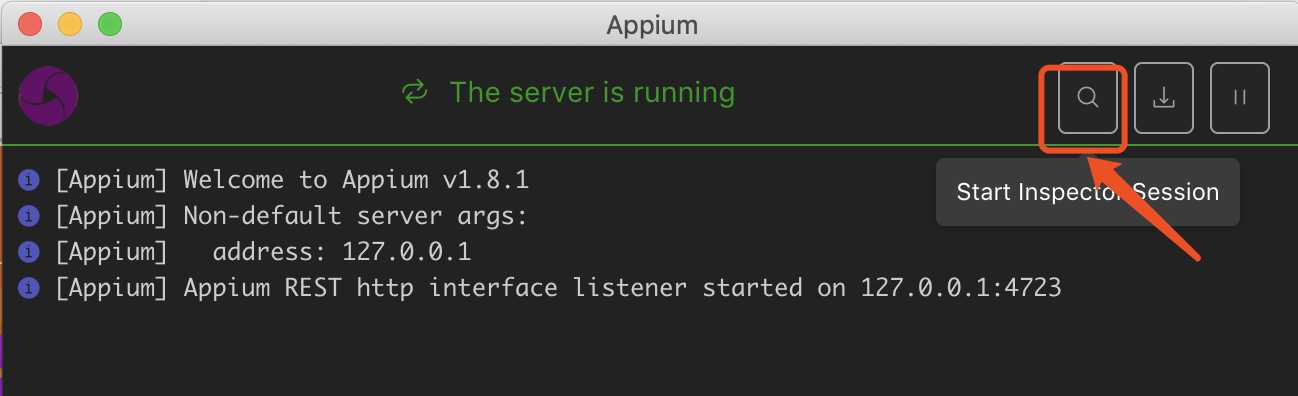
Task: Start an Inspector Session via magnifier icon
Action: [x=1087, y=98]
